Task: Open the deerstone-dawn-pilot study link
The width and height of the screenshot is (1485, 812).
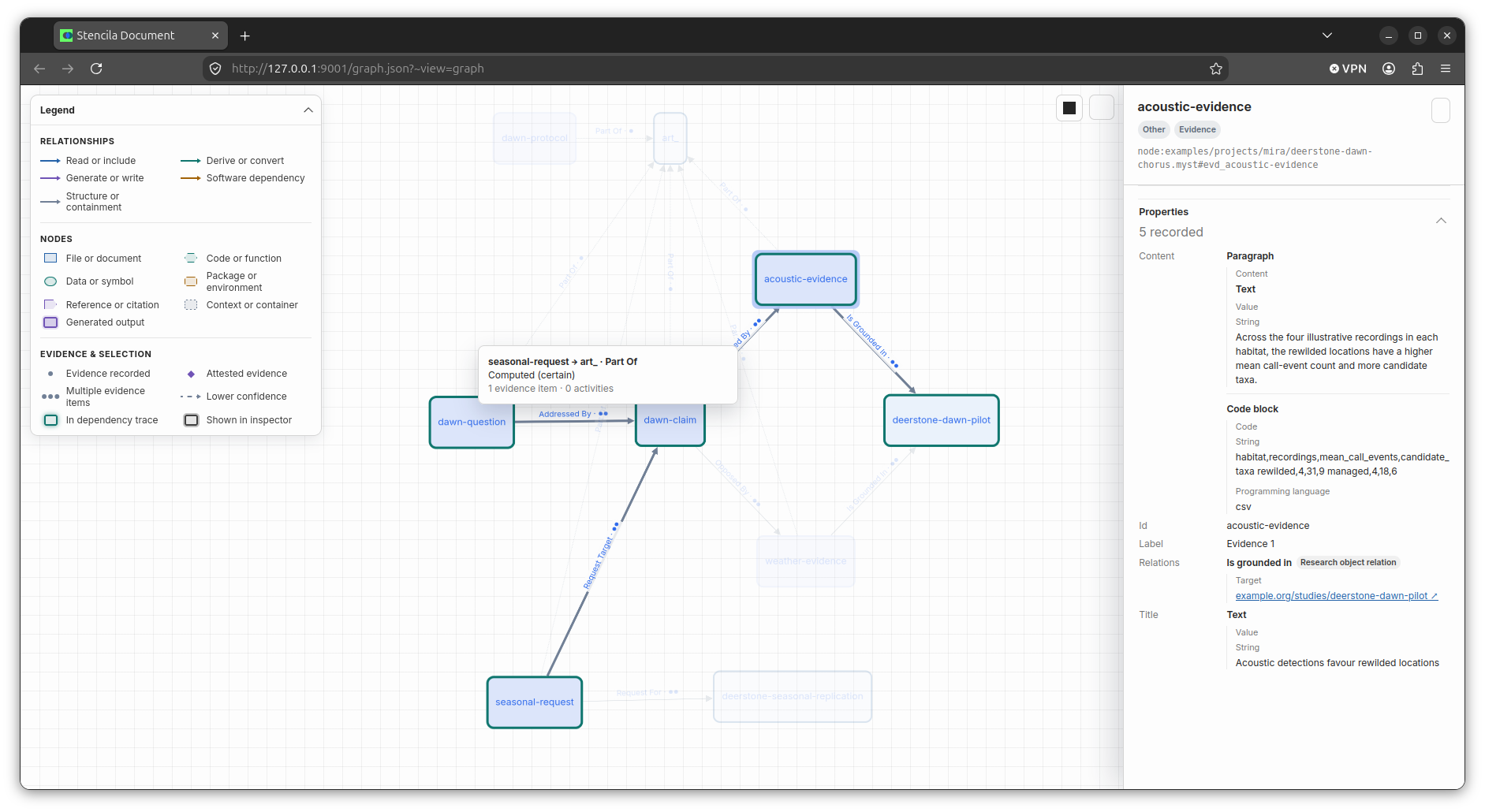Action: 1336,596
